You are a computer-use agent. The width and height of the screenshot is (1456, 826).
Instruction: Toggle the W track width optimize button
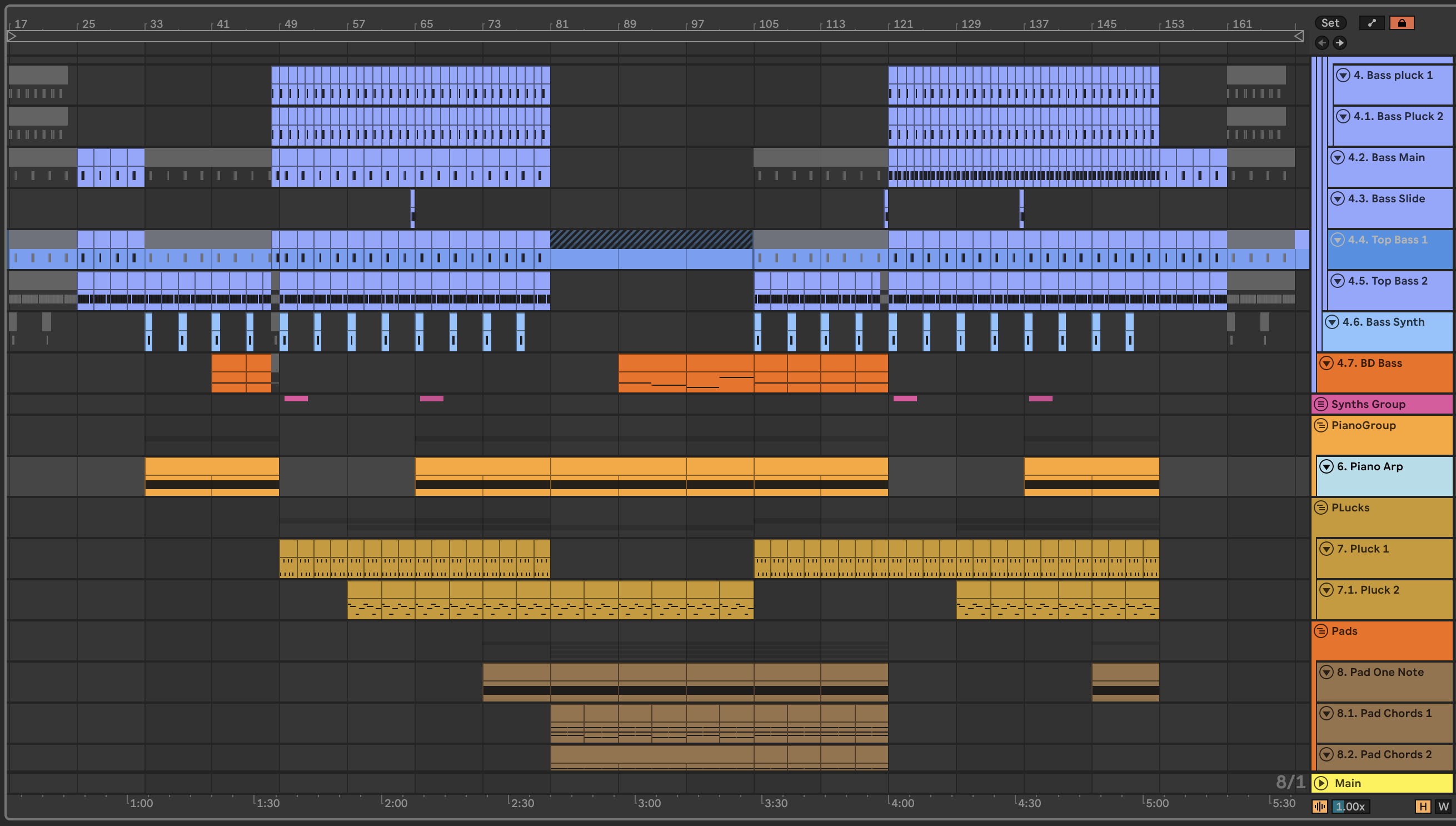(1443, 806)
